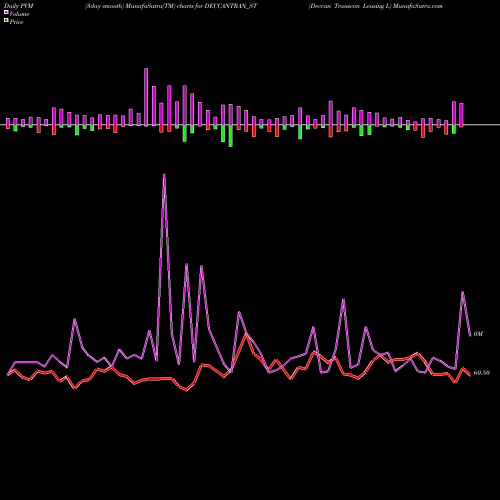Click the Daily PVM title text

(19, 6)
